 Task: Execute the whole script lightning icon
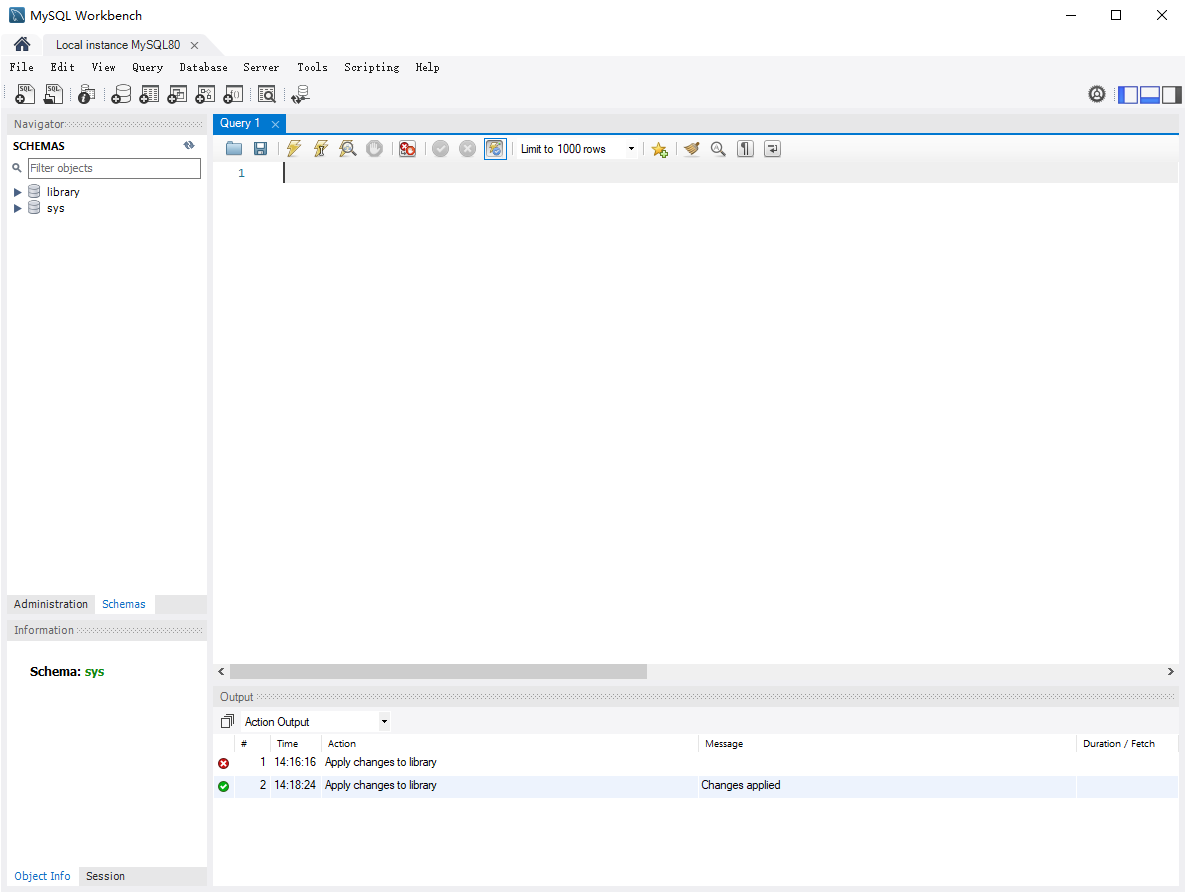293,148
